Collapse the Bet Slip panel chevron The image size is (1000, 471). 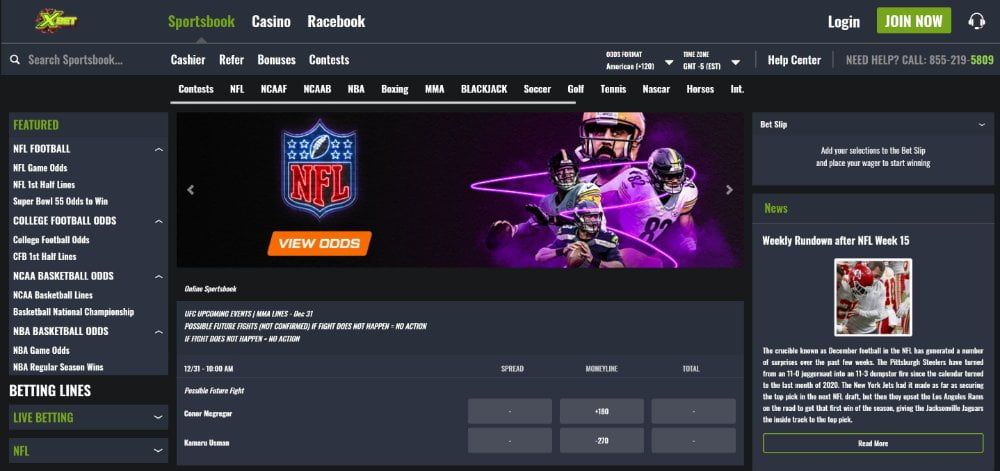(x=982, y=125)
